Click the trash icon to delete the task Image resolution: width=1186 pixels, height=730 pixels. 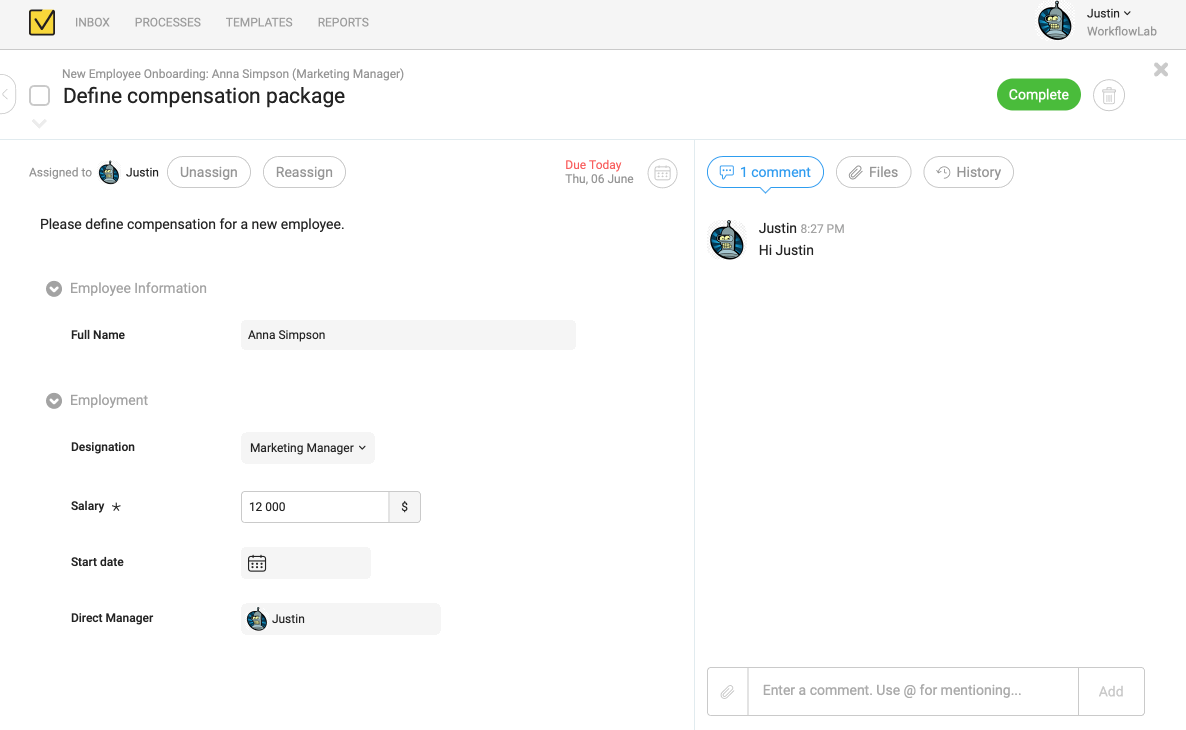1108,94
